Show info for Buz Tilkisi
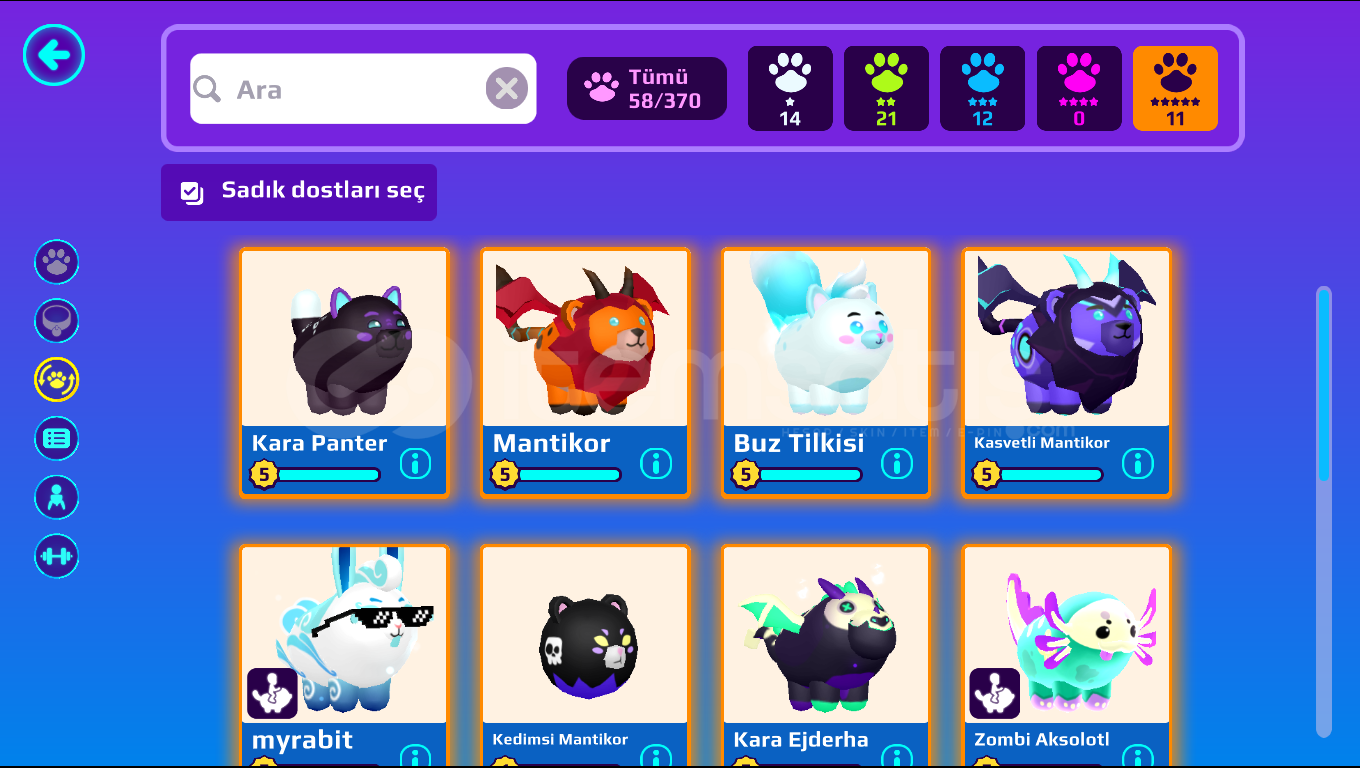 (x=897, y=463)
